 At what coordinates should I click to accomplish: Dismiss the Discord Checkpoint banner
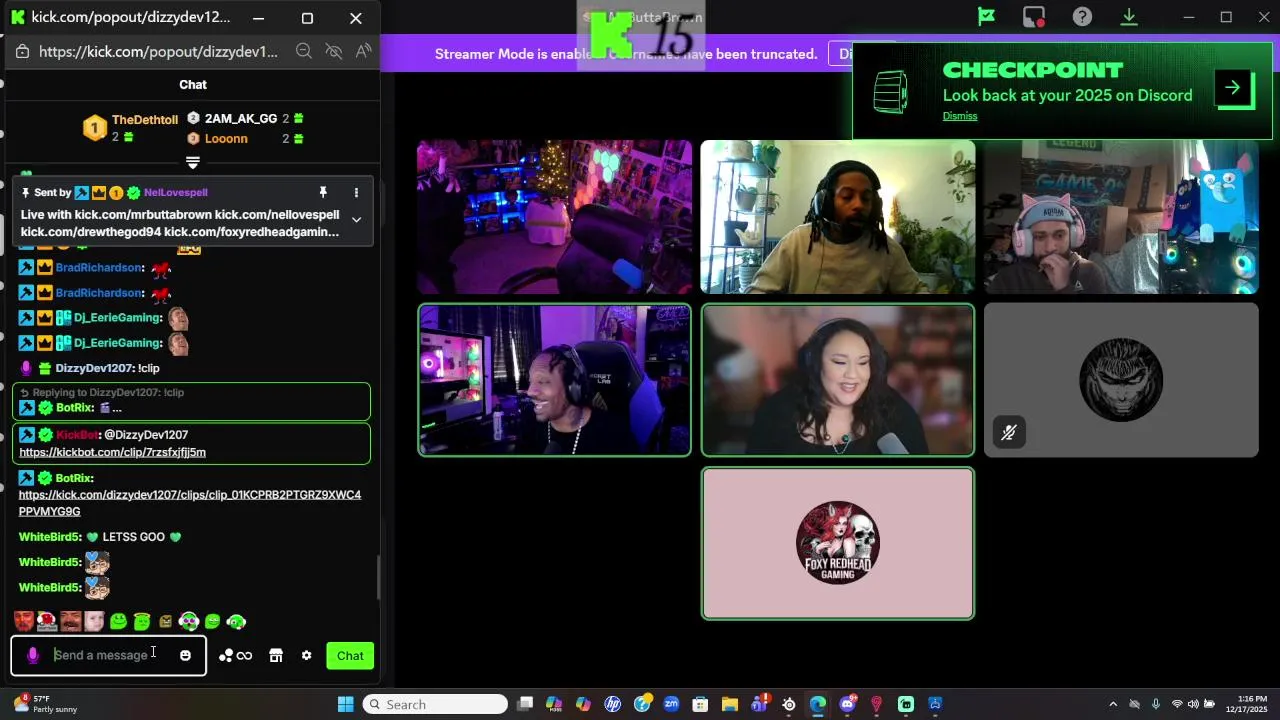click(x=960, y=116)
